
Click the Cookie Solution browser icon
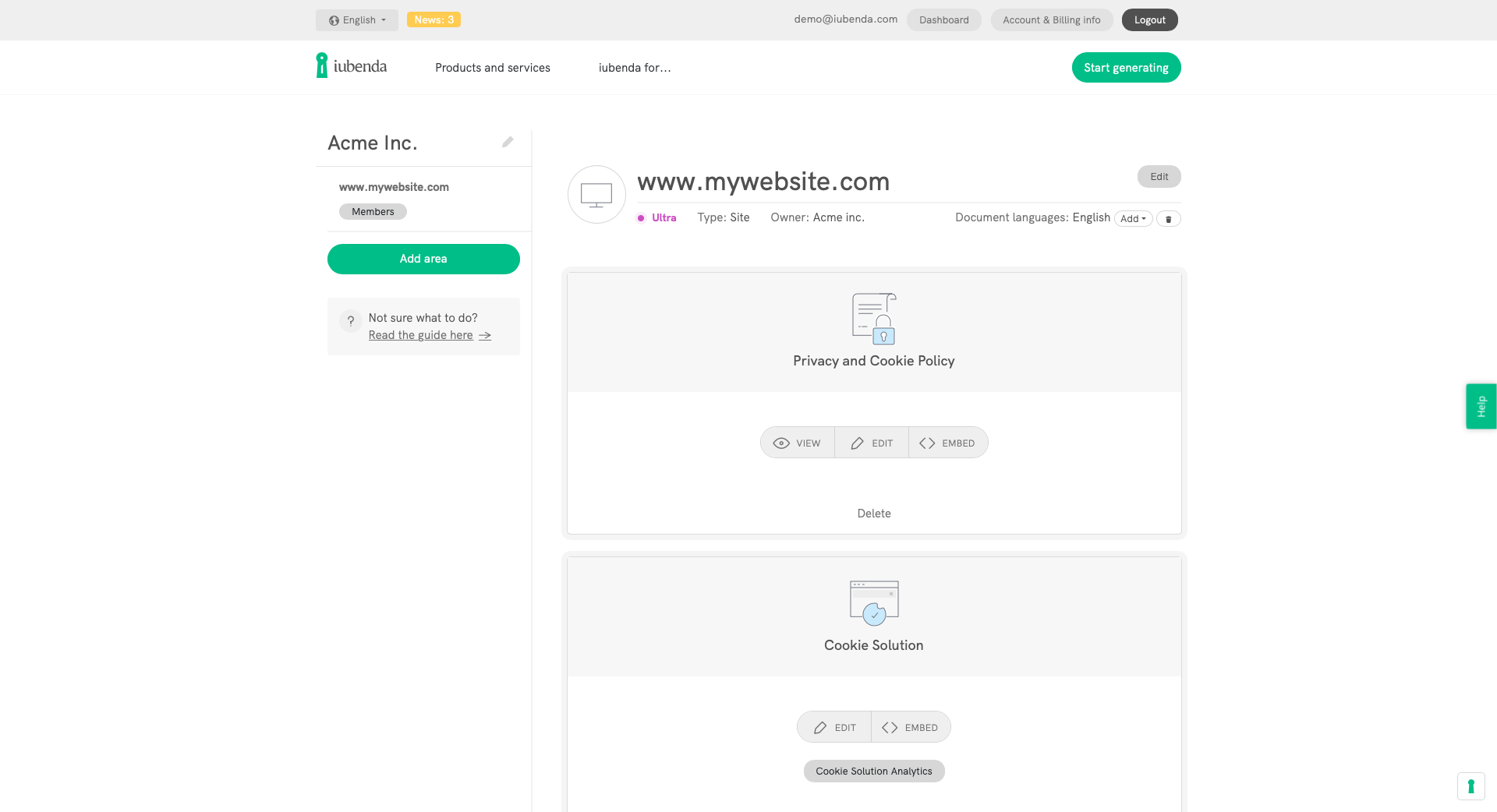pyautogui.click(x=874, y=602)
